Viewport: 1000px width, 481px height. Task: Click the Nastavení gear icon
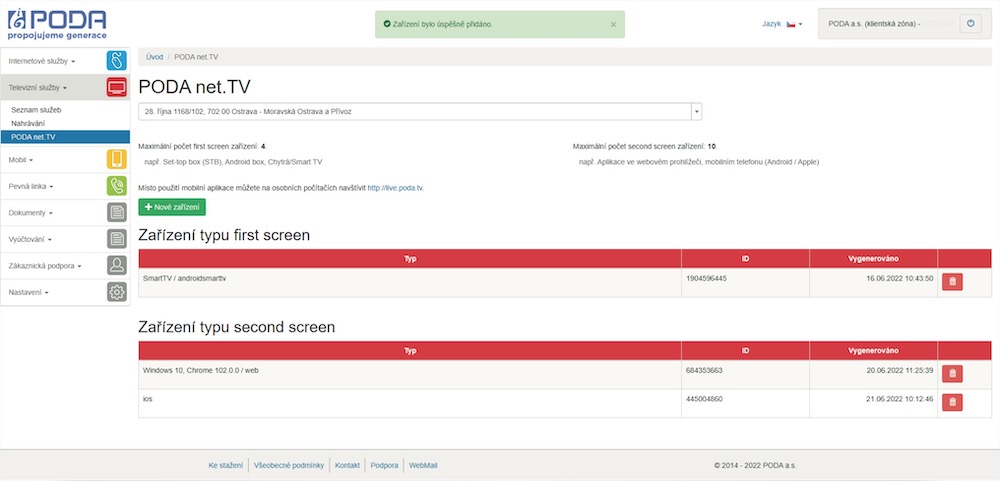[117, 292]
